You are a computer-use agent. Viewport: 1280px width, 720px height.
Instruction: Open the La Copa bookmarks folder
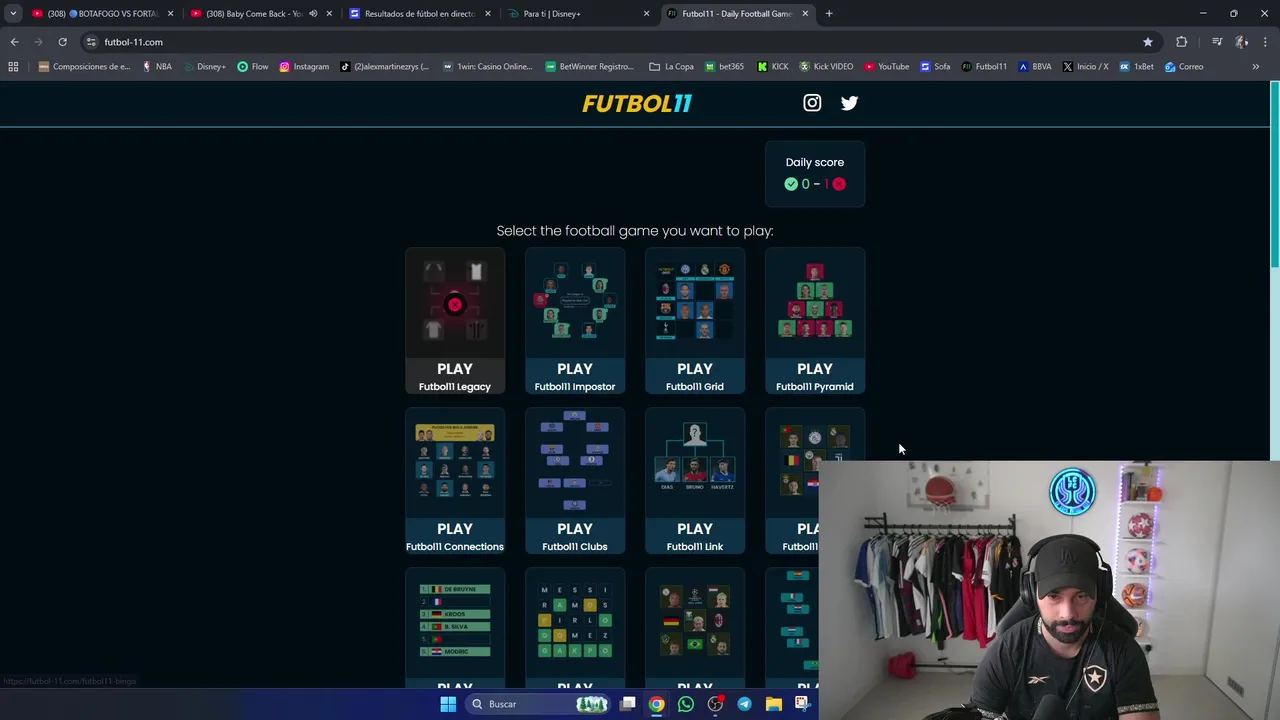coord(671,67)
